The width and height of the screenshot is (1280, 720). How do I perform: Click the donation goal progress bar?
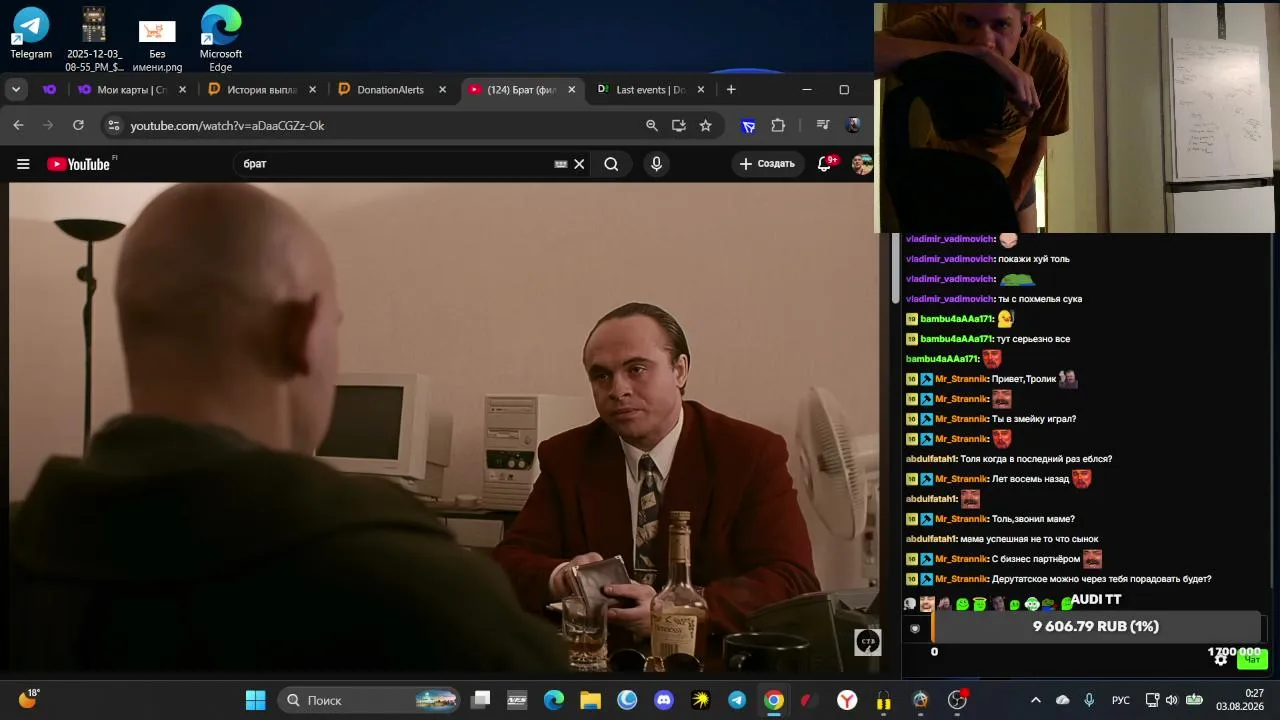1096,627
